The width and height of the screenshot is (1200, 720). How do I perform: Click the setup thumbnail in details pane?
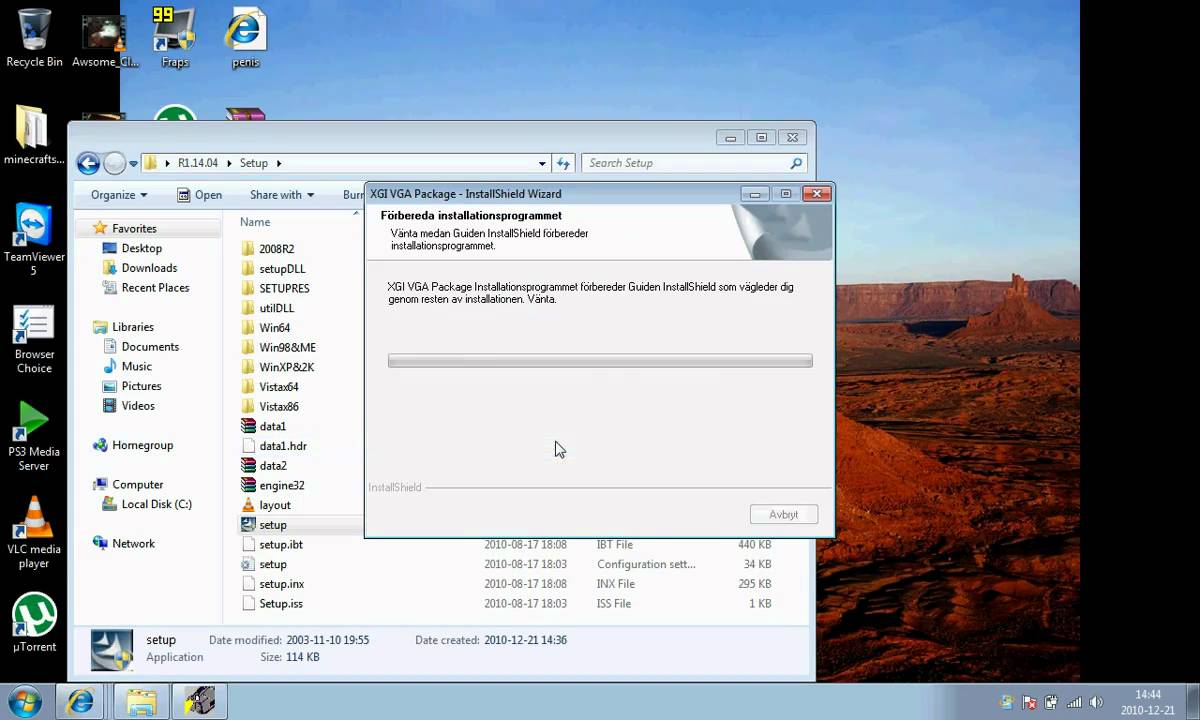111,650
